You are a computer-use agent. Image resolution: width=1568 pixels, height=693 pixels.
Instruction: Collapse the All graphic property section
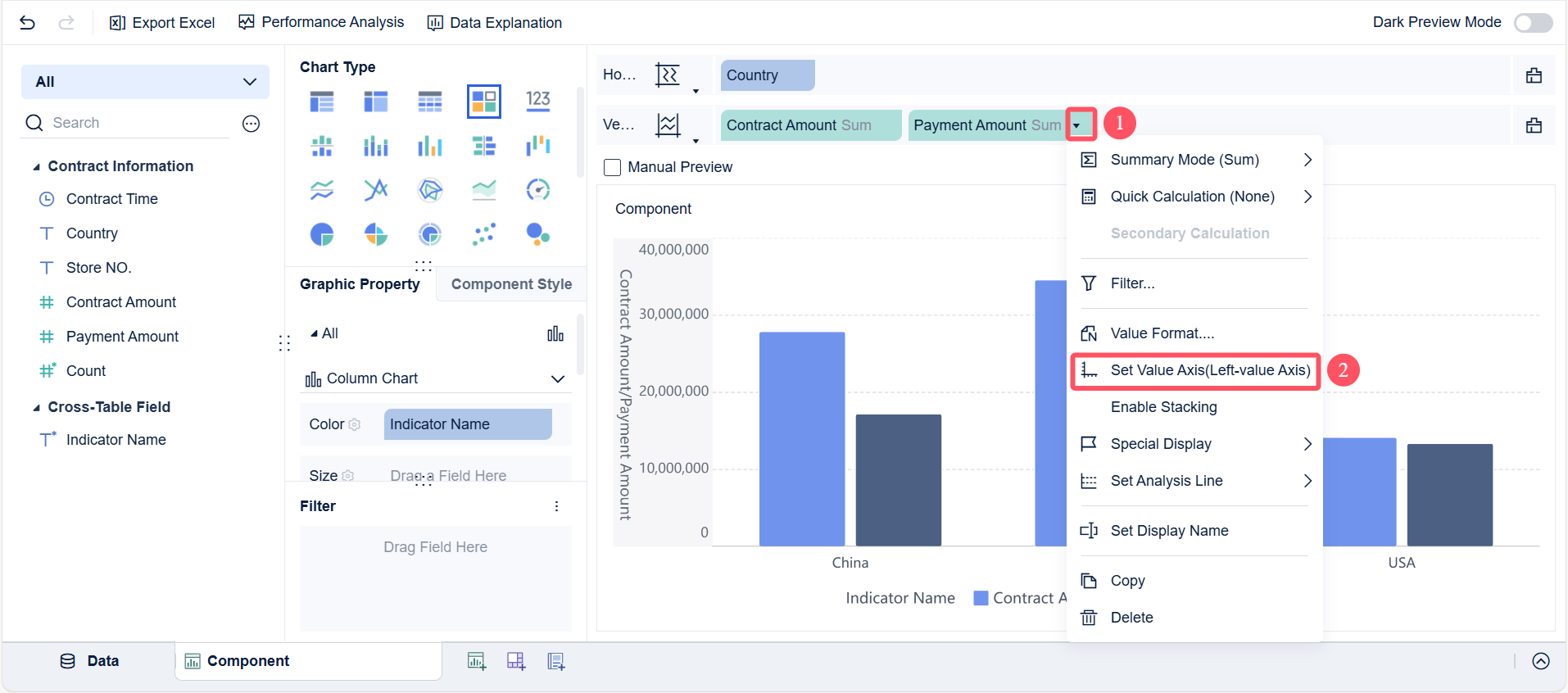click(315, 333)
